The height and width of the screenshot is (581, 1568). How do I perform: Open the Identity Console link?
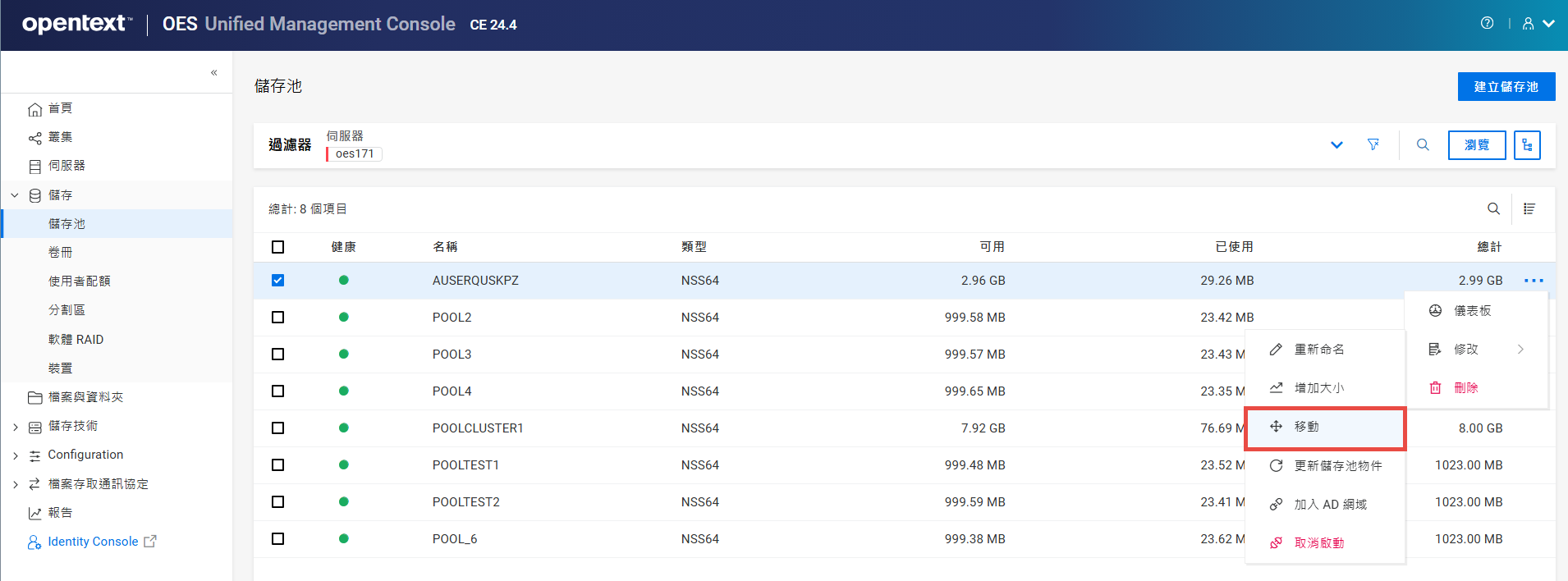tap(93, 542)
